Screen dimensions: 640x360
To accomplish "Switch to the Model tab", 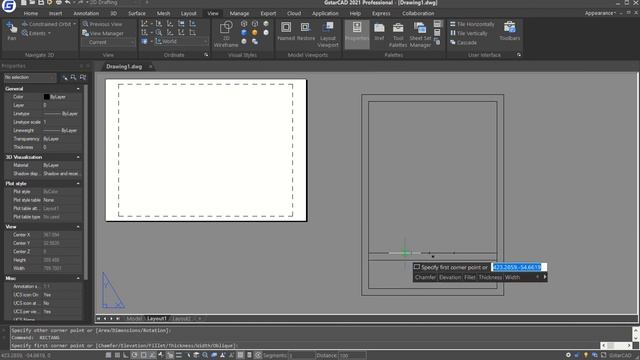I will 134,318.
